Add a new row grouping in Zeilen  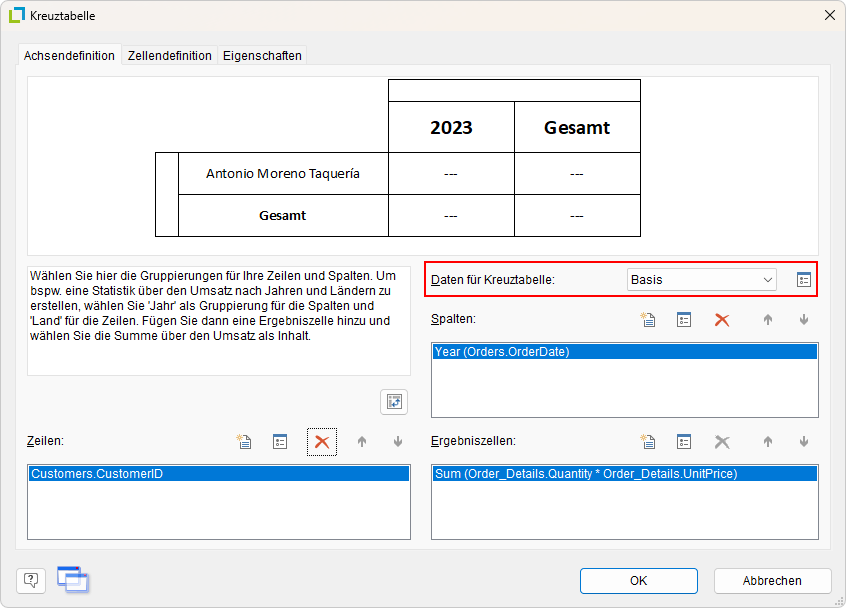point(243,442)
